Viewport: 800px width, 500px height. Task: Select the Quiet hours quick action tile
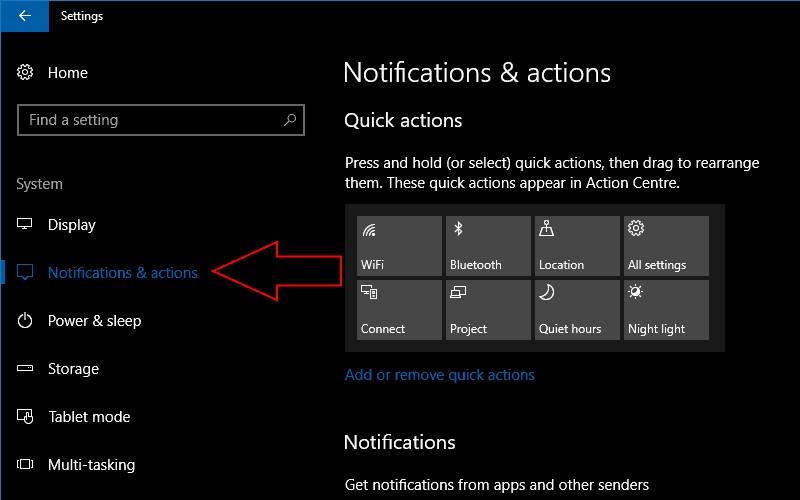(577, 310)
